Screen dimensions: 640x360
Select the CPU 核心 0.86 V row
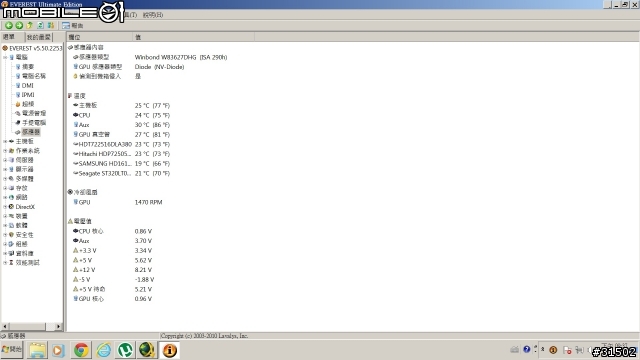[x=112, y=231]
